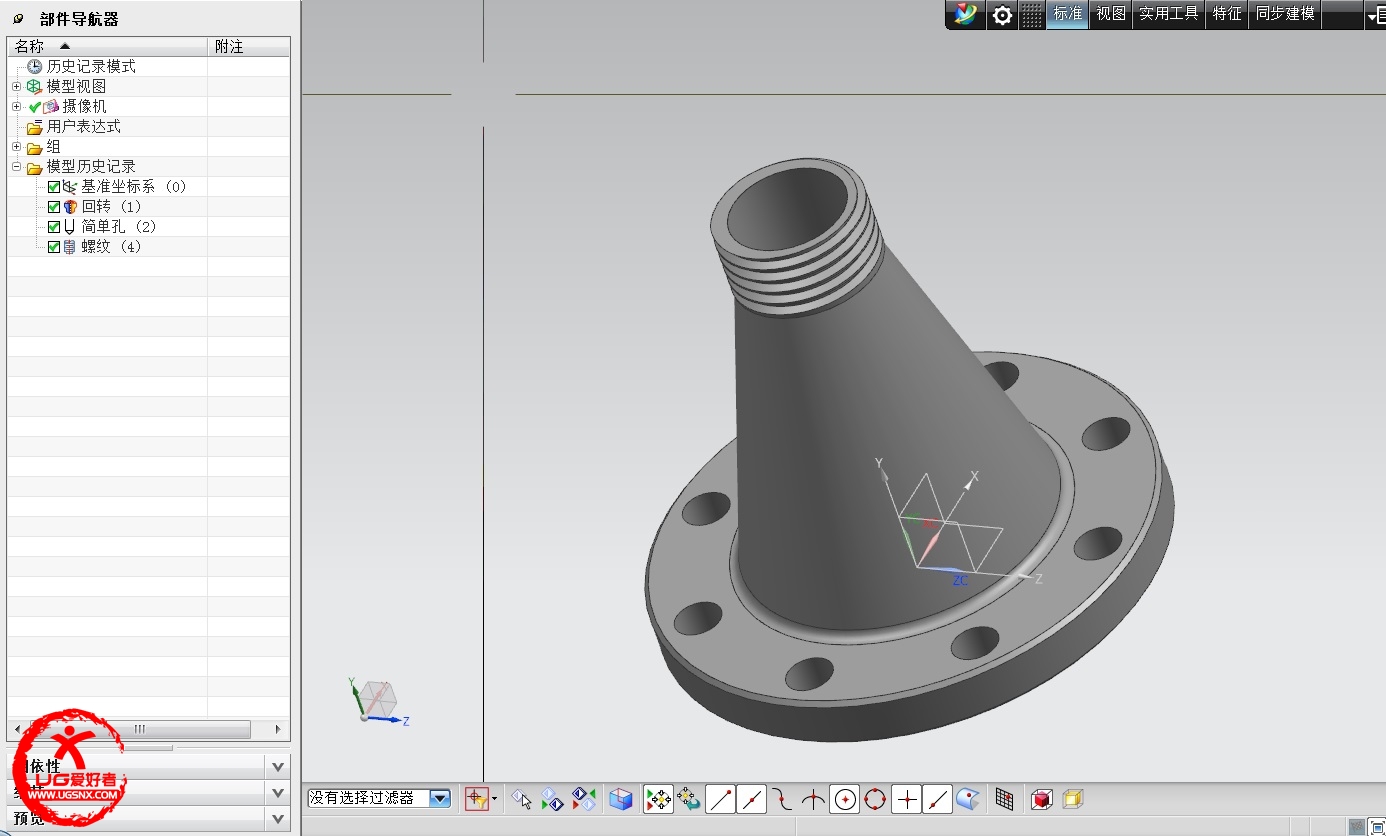Viewport: 1386px width, 836px height.
Task: Enable the quadrant point snap icon
Action: [x=875, y=799]
